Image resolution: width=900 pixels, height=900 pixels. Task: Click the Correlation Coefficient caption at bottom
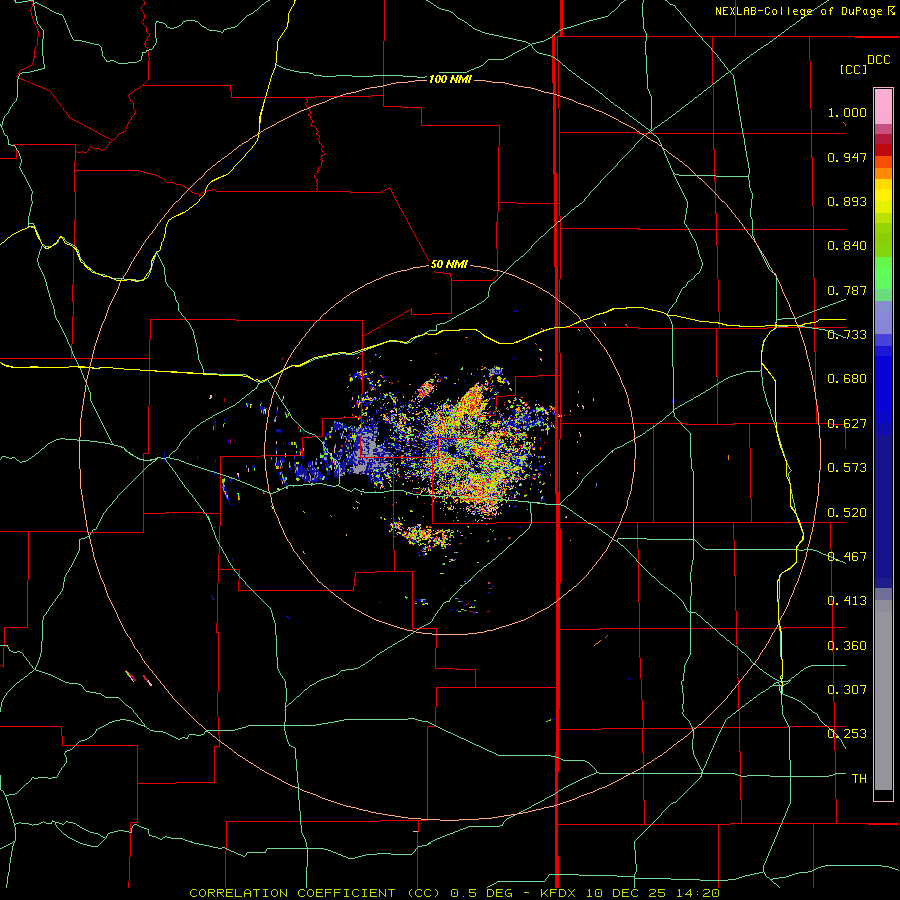point(454,893)
